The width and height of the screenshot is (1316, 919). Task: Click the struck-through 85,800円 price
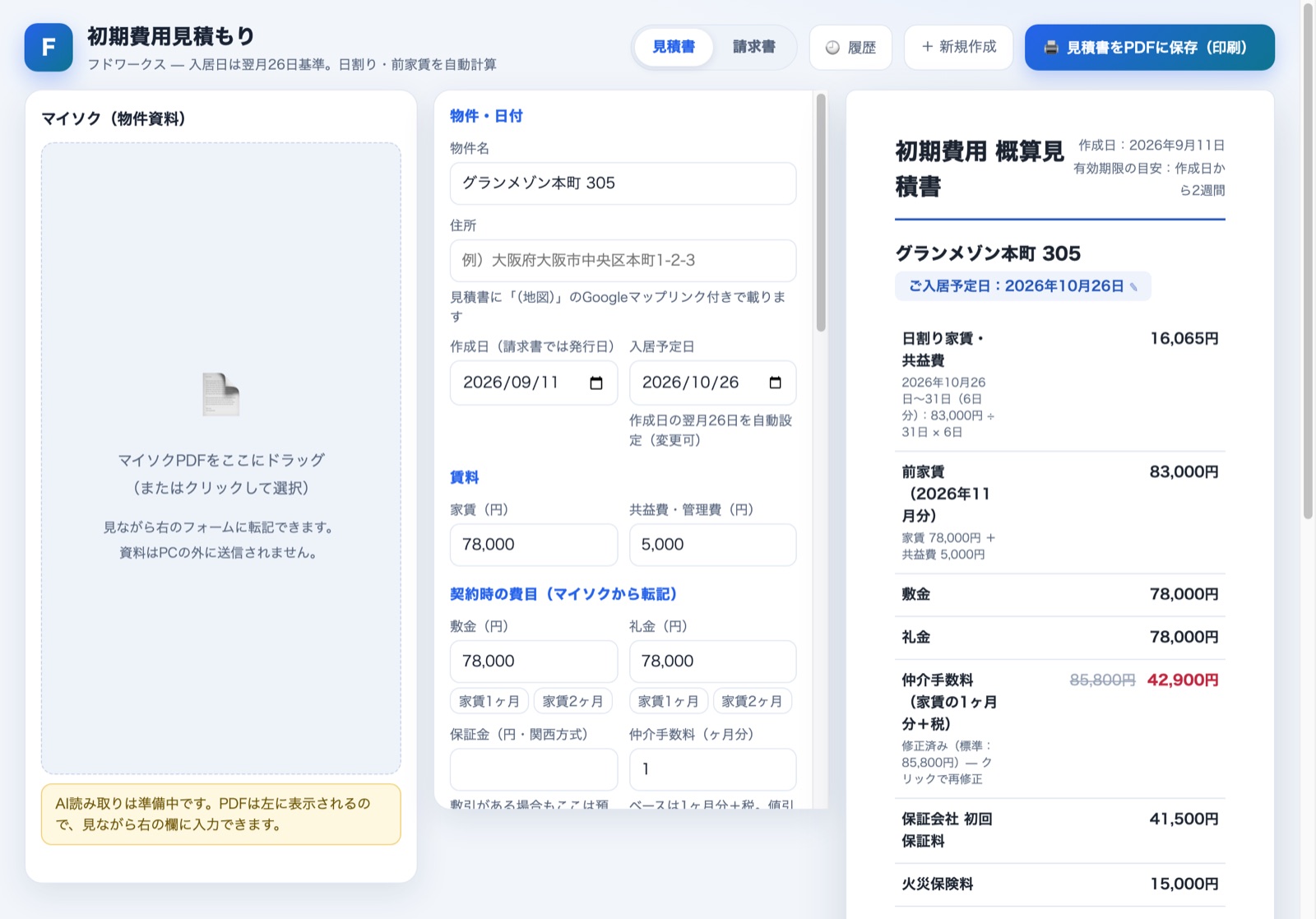tap(1102, 680)
